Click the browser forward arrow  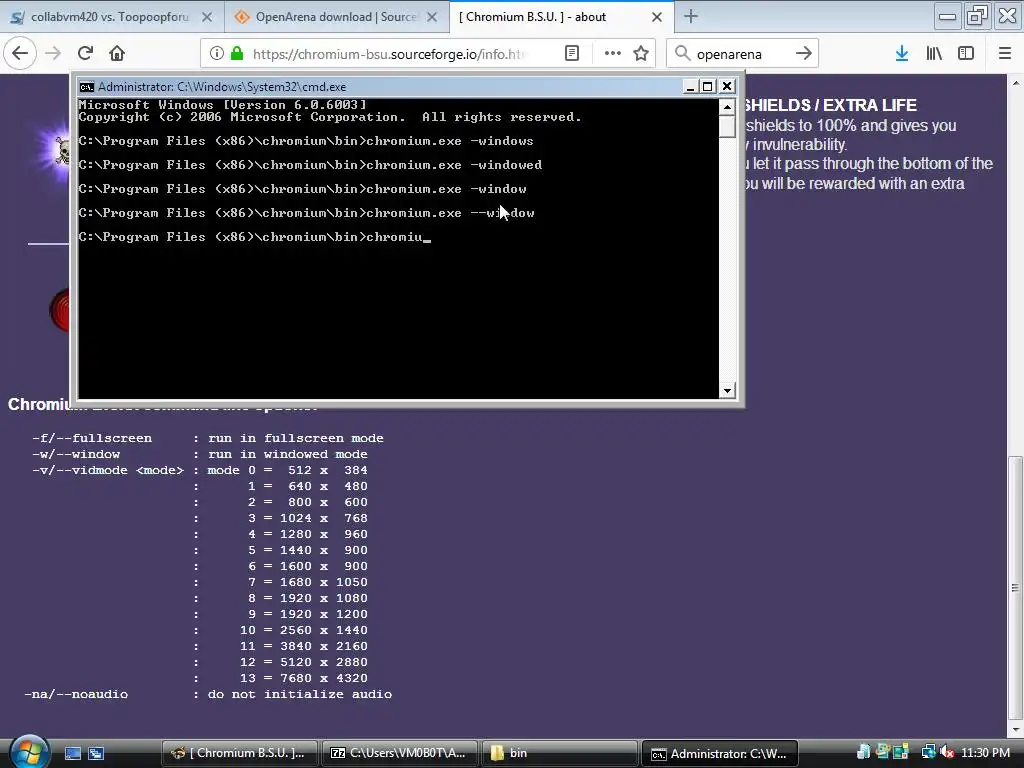pos(53,53)
